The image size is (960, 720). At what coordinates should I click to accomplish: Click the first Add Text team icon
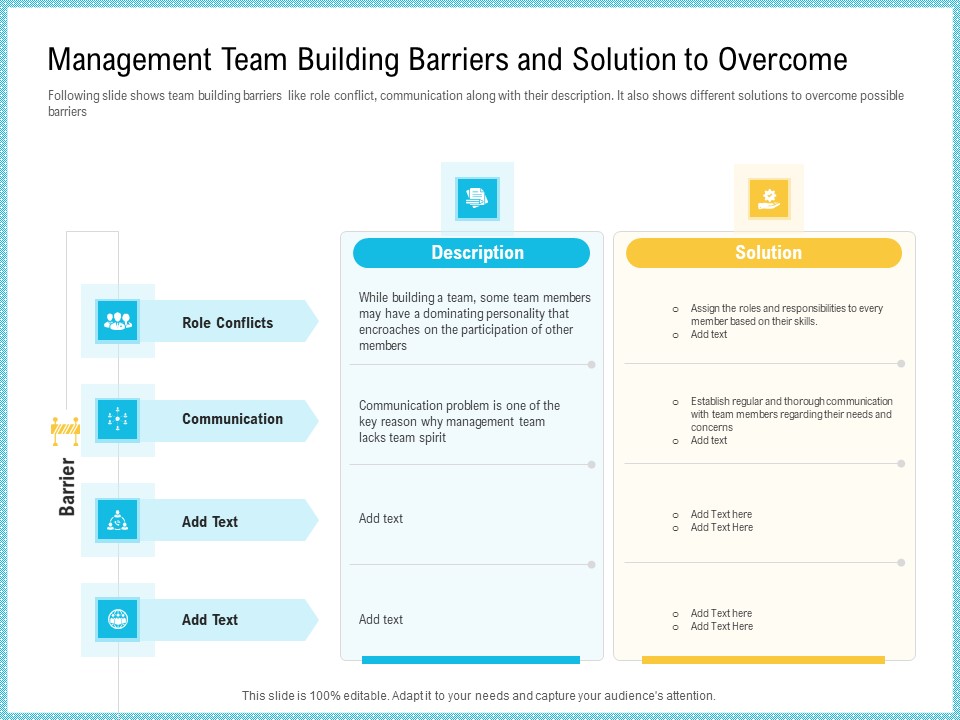point(118,520)
